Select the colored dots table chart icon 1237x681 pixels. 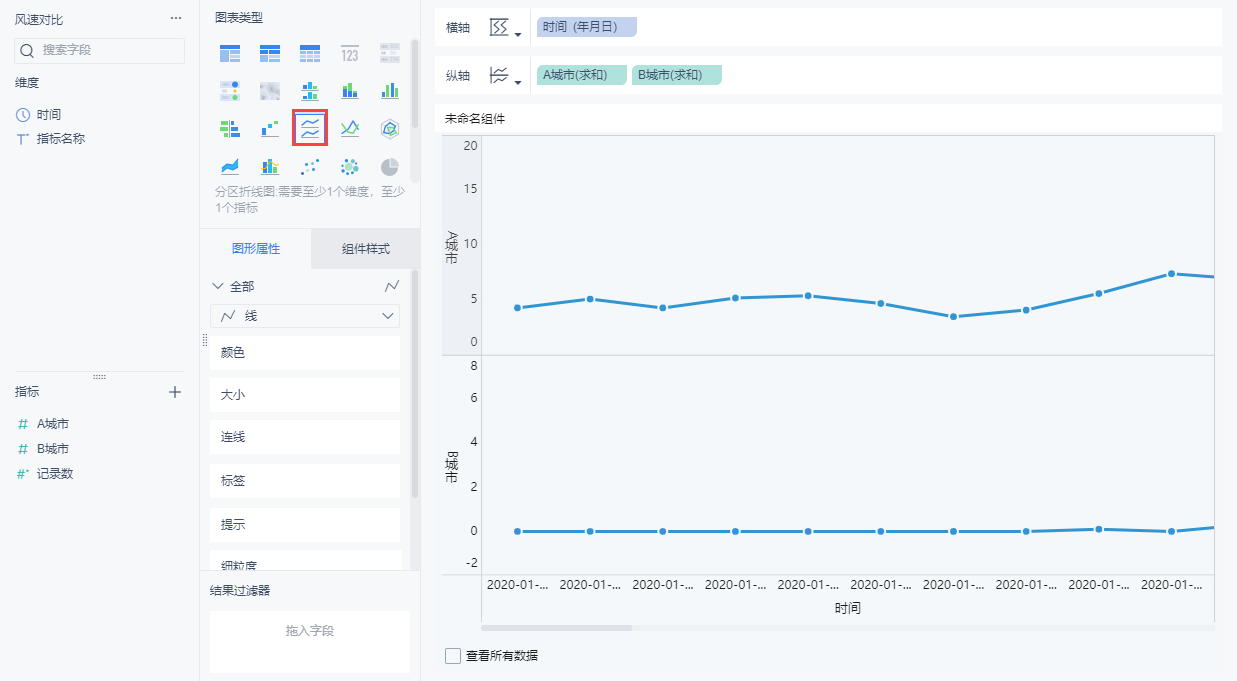(x=230, y=91)
